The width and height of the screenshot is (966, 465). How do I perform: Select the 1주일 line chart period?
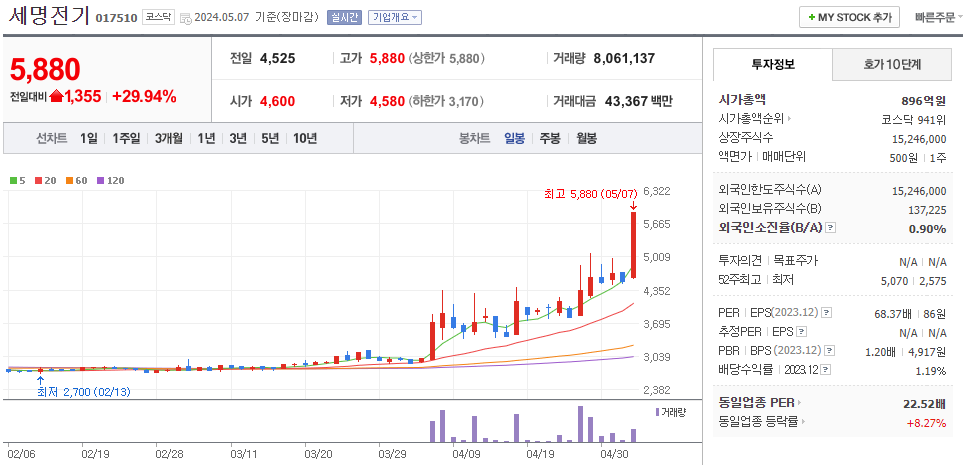tap(126, 139)
